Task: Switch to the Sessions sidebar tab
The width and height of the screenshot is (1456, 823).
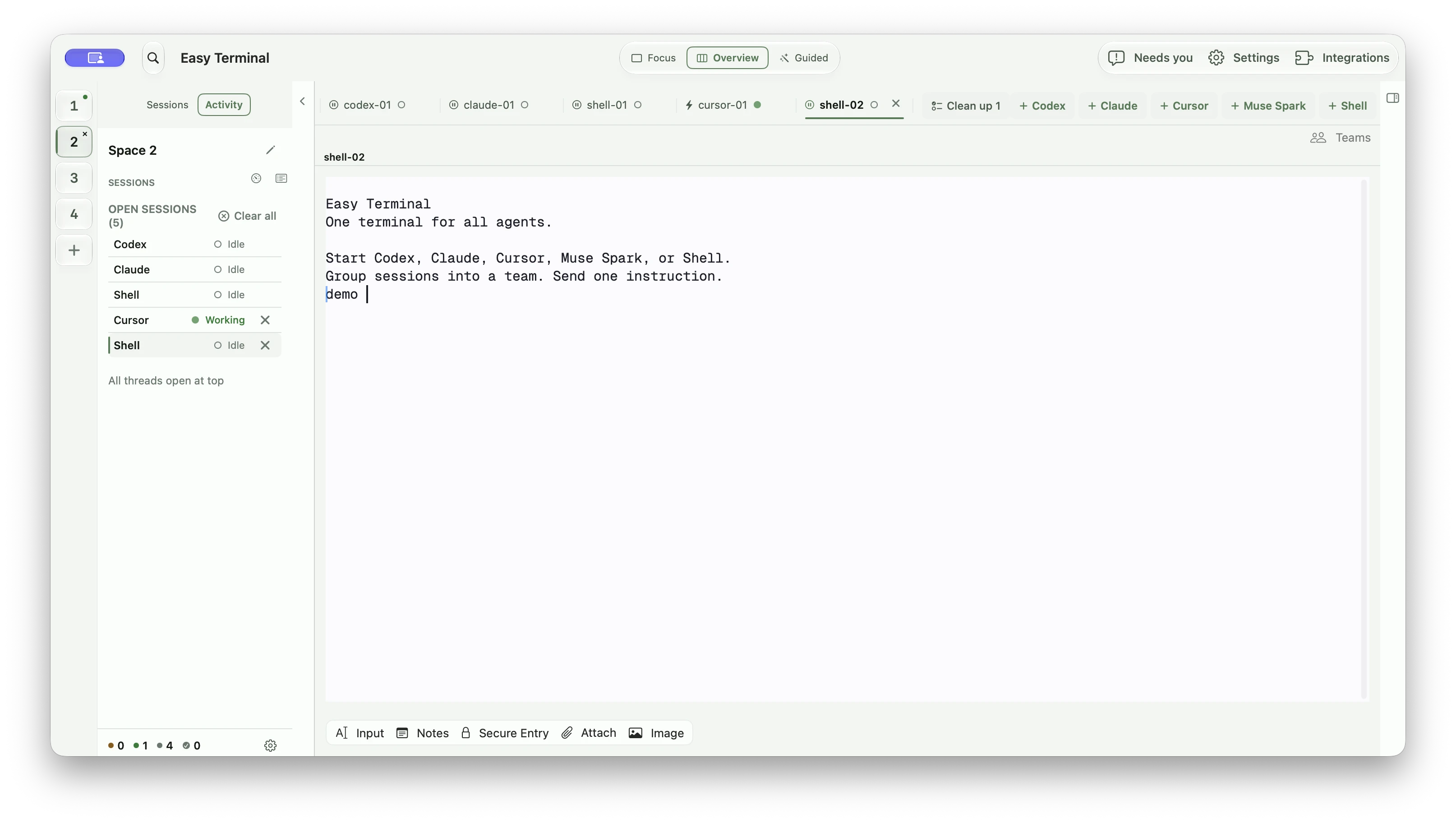Action: click(167, 105)
